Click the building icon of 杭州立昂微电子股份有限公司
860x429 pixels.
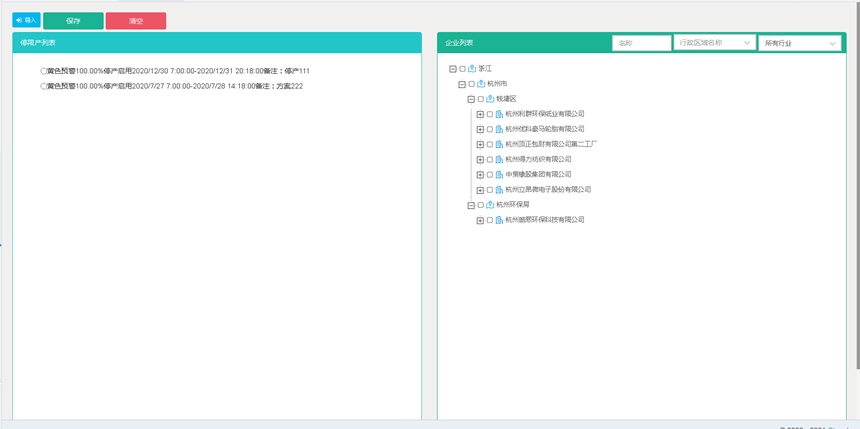click(x=499, y=190)
